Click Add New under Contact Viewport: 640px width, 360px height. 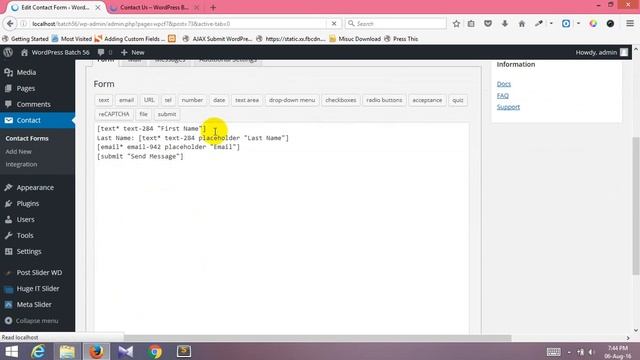[x=18, y=151]
